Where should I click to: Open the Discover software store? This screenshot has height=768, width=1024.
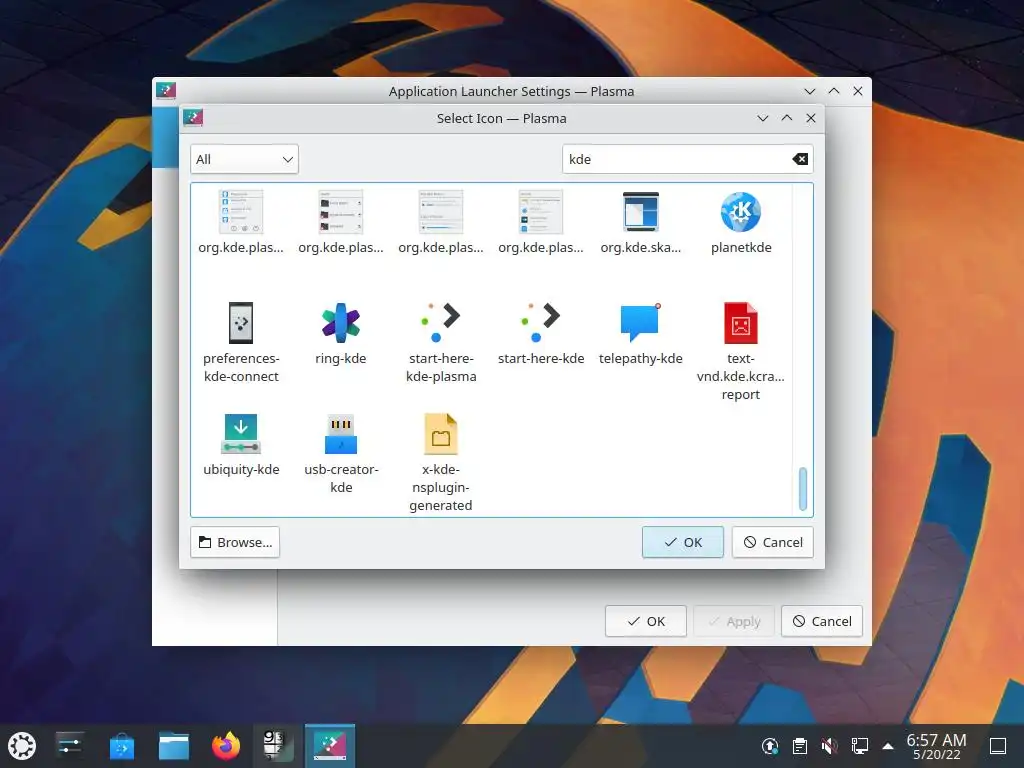[121, 746]
